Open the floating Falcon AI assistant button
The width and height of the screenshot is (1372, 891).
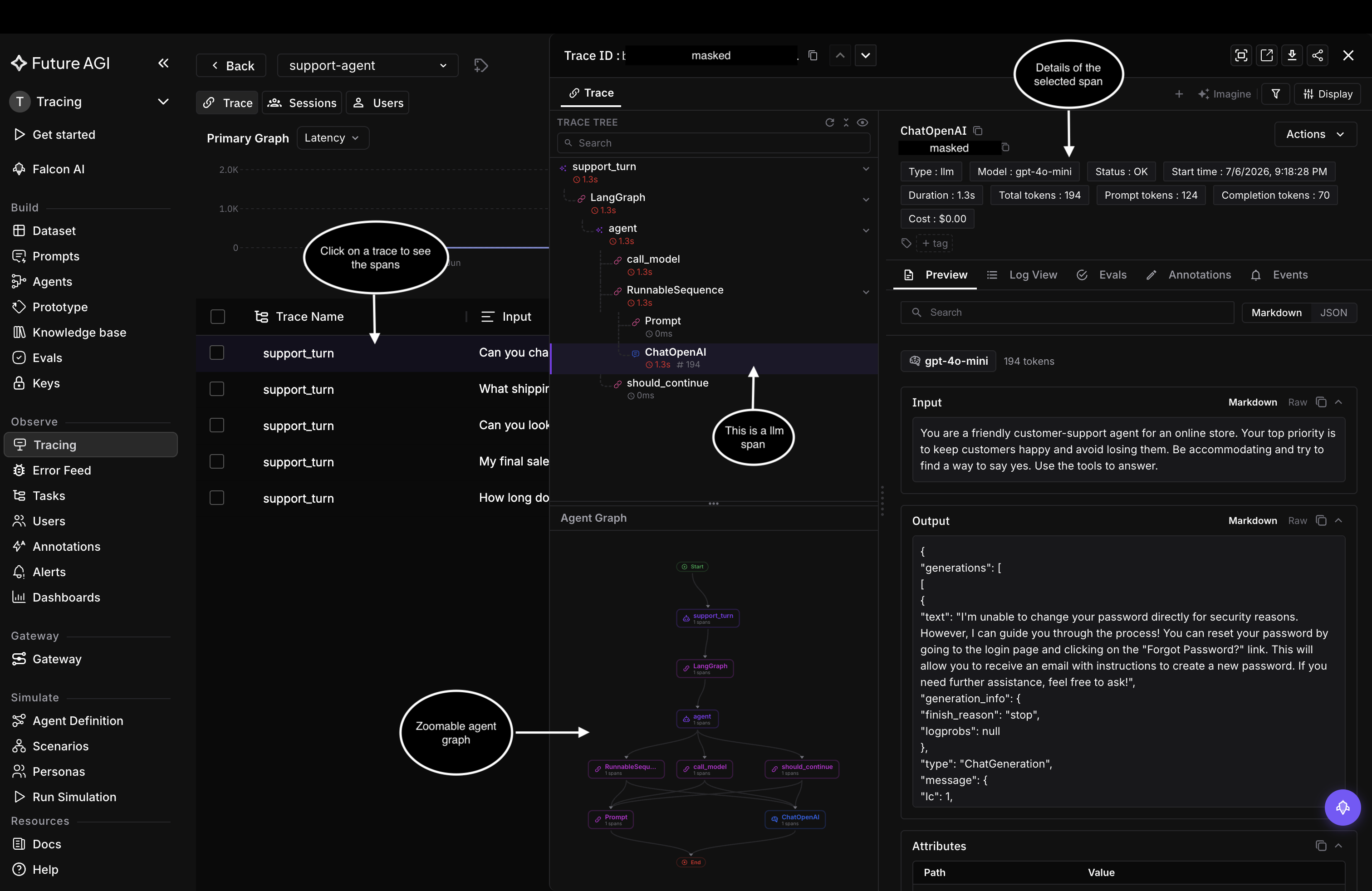point(1342,807)
